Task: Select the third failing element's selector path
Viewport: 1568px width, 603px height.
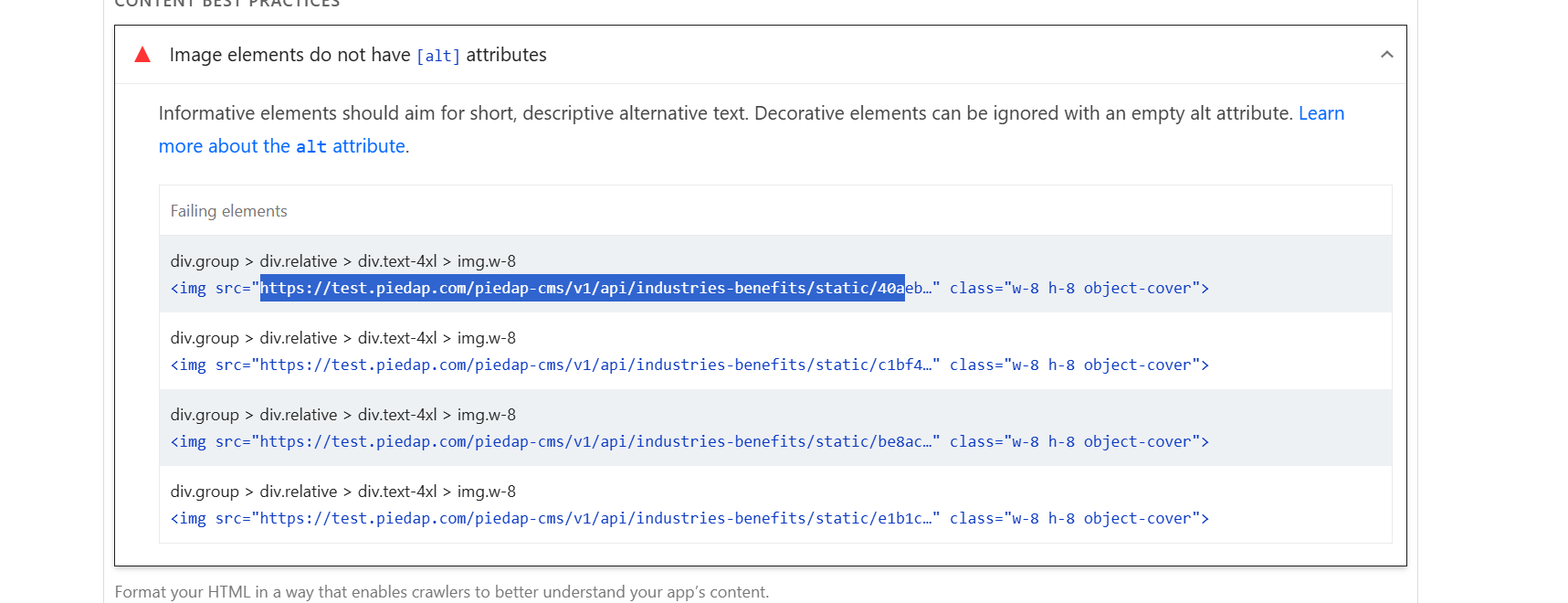Action: tap(342, 415)
